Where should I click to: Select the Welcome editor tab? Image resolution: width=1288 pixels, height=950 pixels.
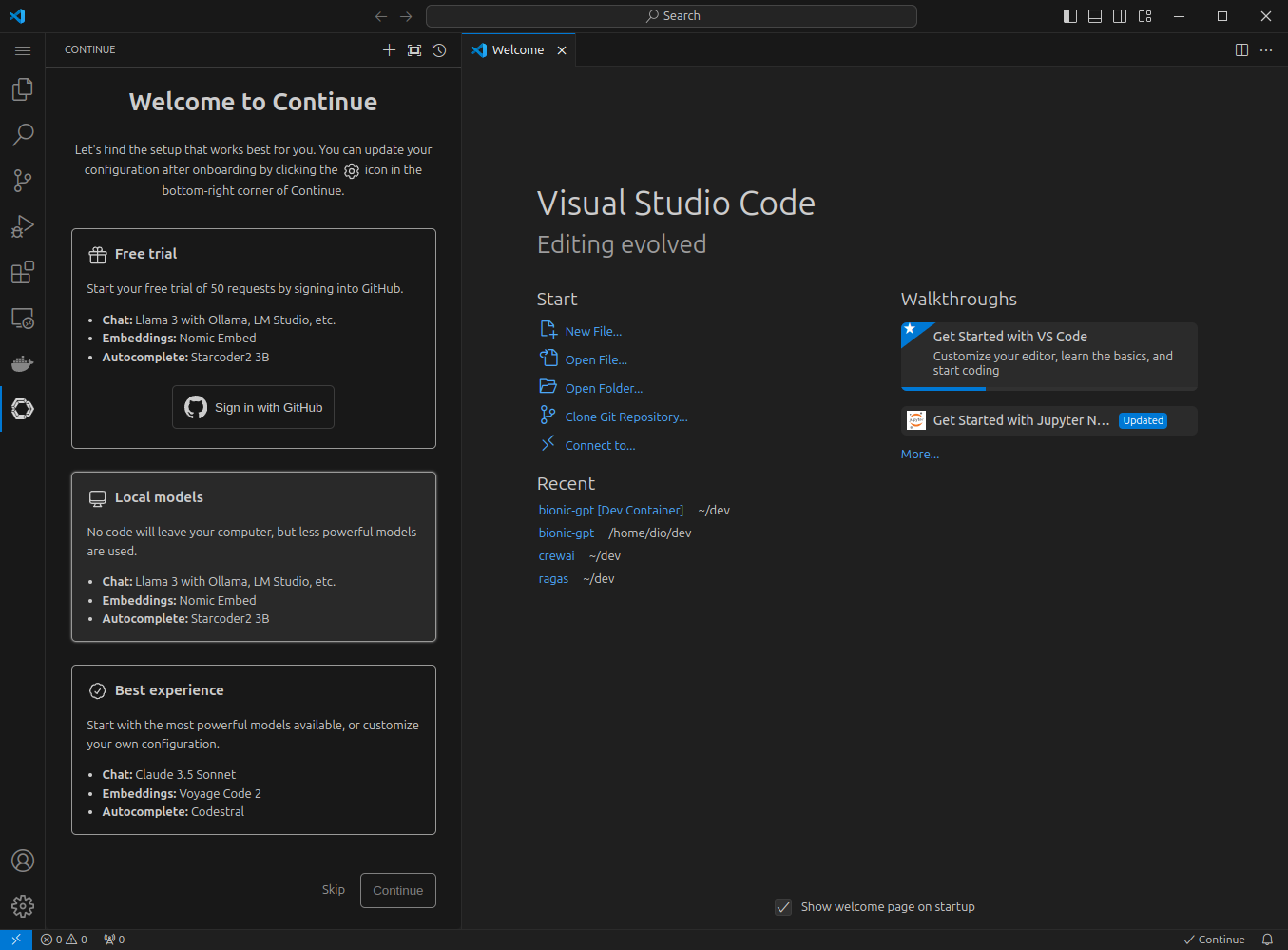click(x=517, y=50)
